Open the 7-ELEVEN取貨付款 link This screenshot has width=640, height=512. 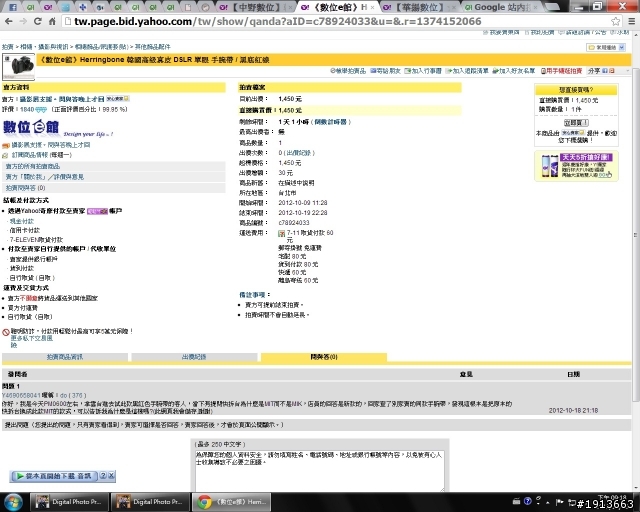pos(36,240)
